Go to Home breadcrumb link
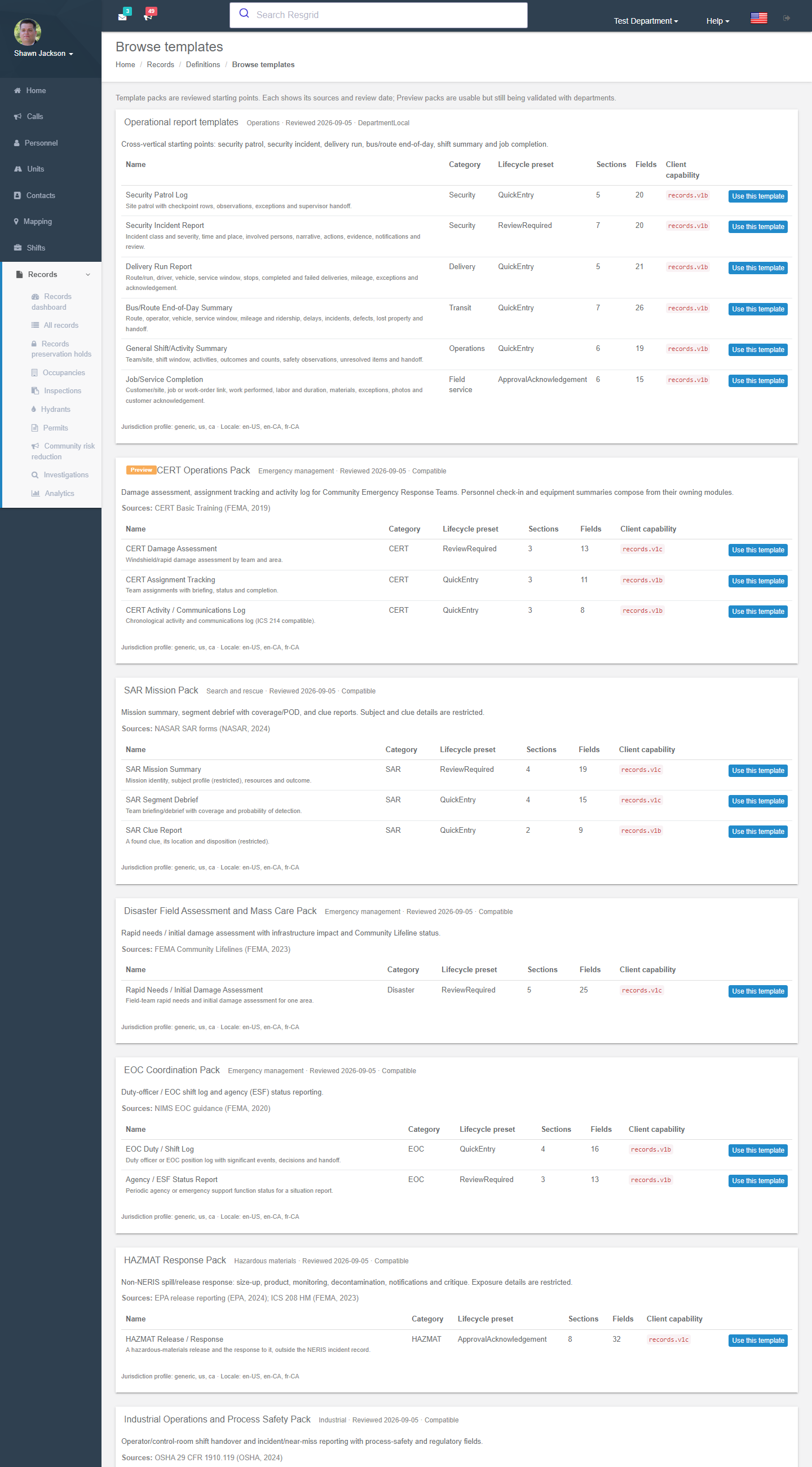Screen dimensions: 812x1467 coord(125,64)
